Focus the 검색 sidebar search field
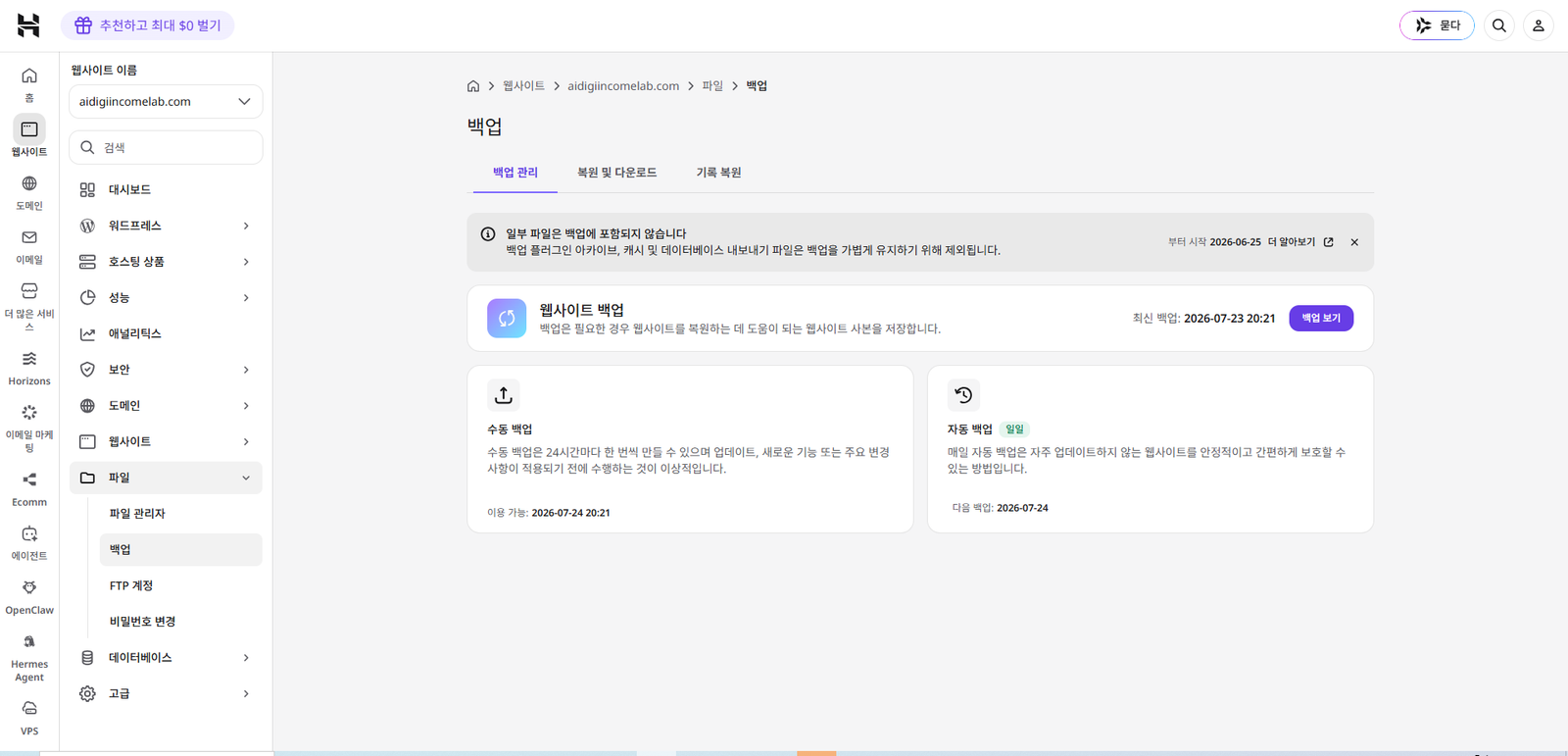1568x756 pixels. click(x=166, y=148)
